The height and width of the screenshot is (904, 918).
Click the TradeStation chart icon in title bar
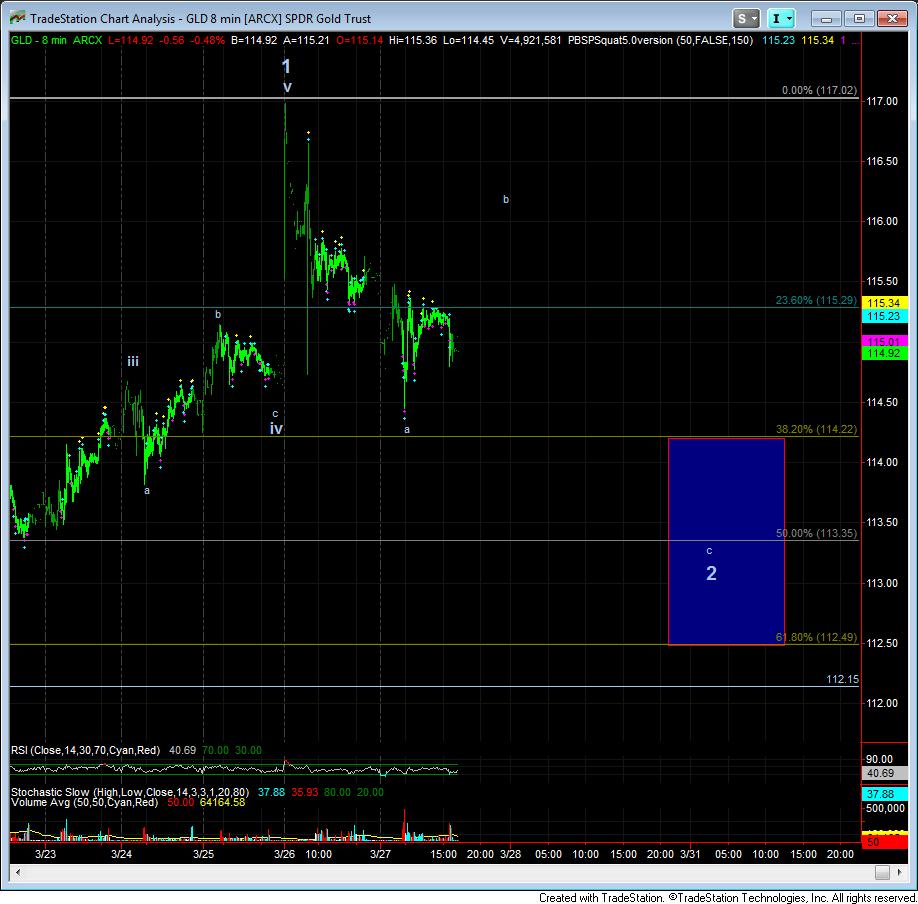coord(18,18)
